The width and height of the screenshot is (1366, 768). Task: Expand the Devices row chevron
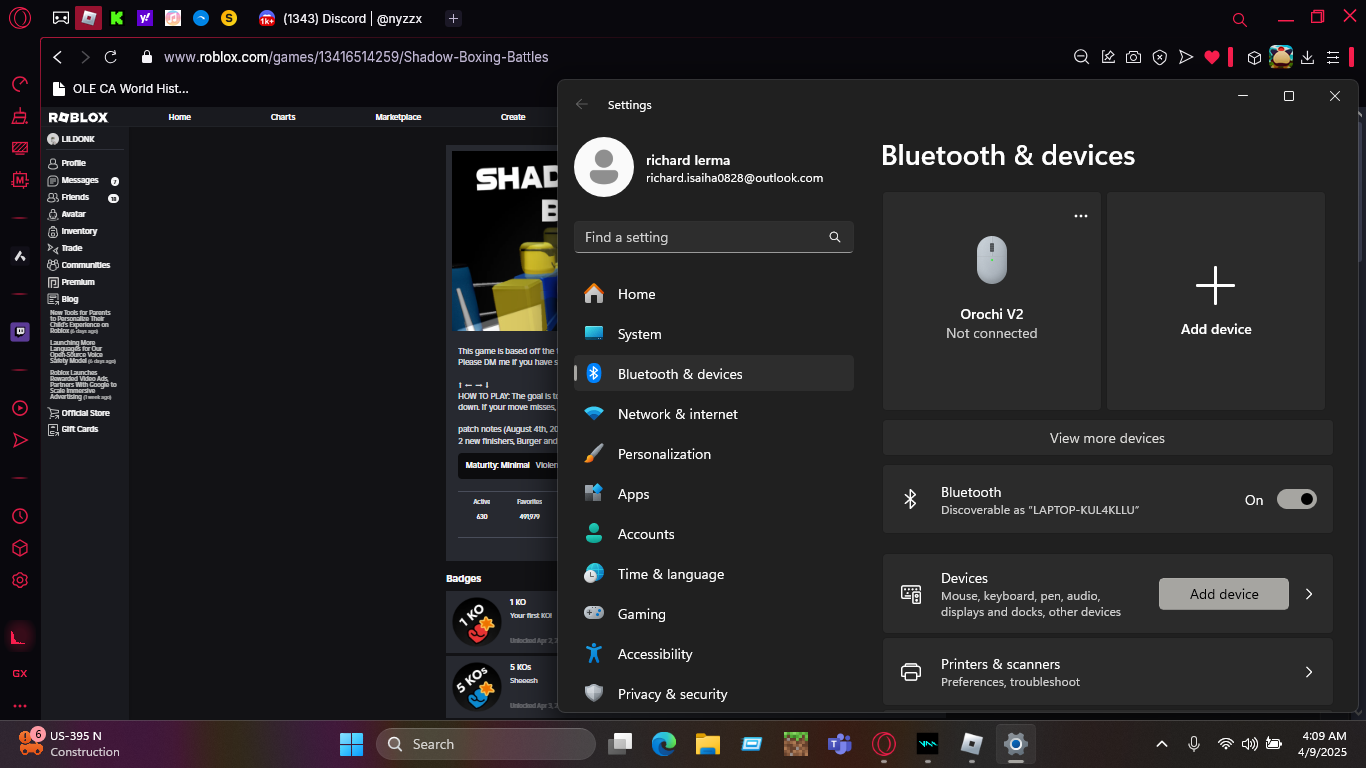click(1309, 594)
